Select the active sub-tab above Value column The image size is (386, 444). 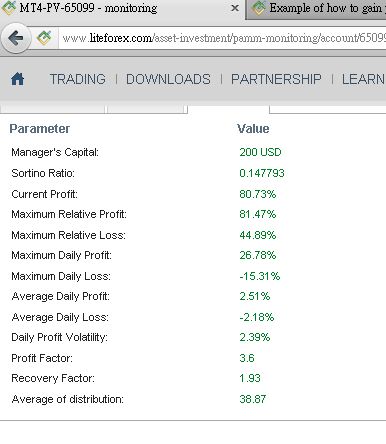pyautogui.click(x=229, y=109)
